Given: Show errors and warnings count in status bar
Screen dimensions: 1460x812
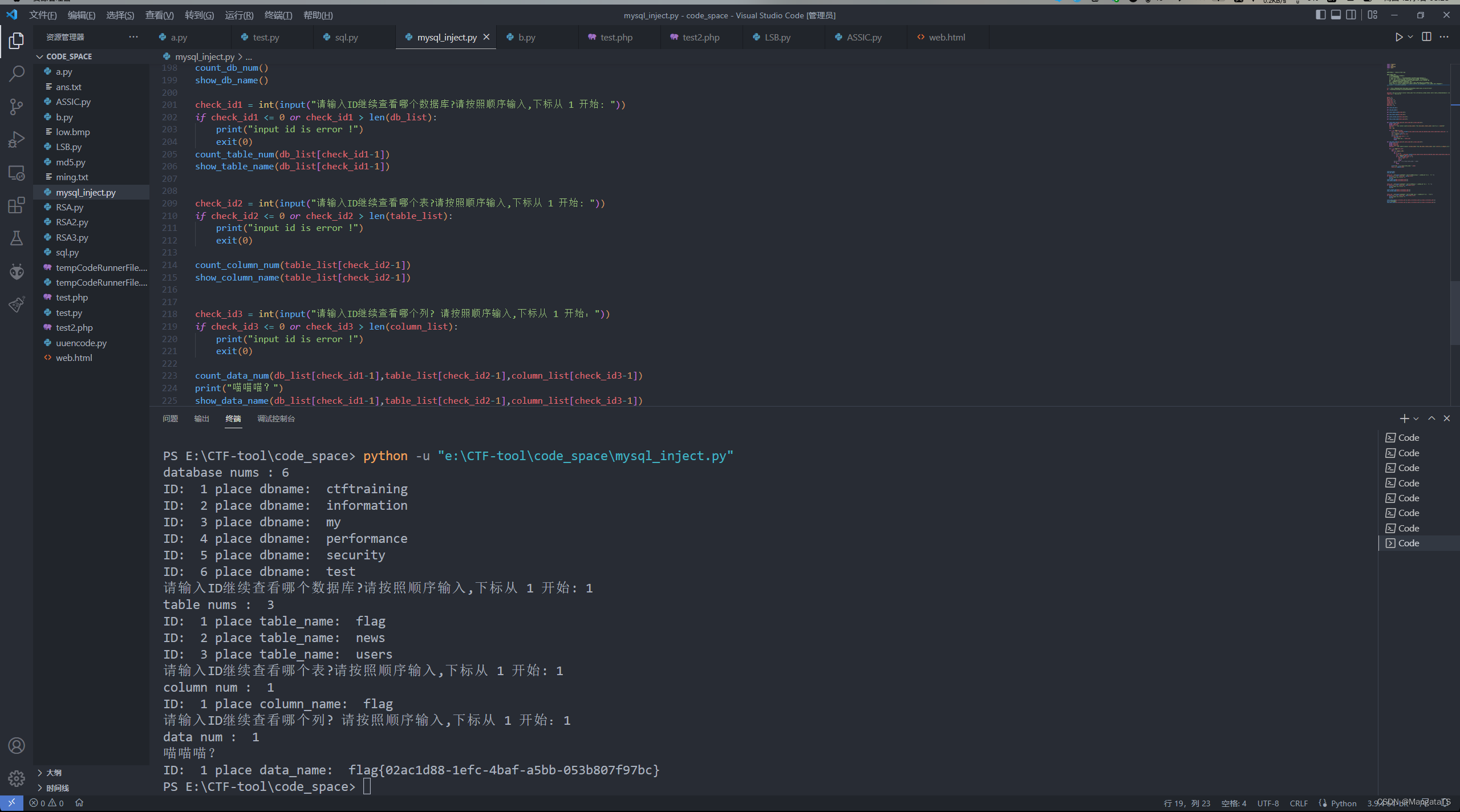Looking at the screenshot, I should [x=47, y=803].
